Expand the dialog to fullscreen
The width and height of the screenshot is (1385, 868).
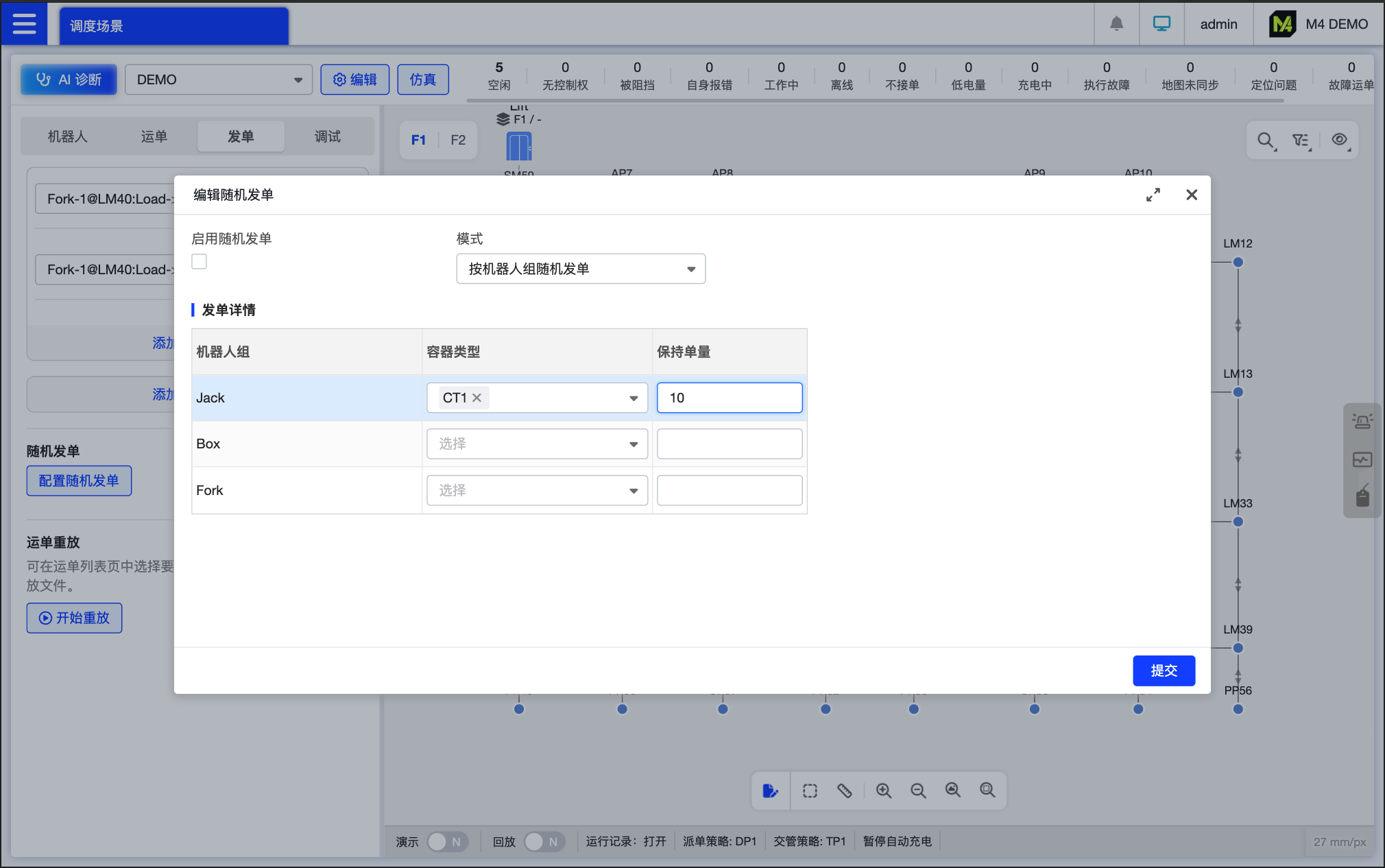pyautogui.click(x=1153, y=195)
